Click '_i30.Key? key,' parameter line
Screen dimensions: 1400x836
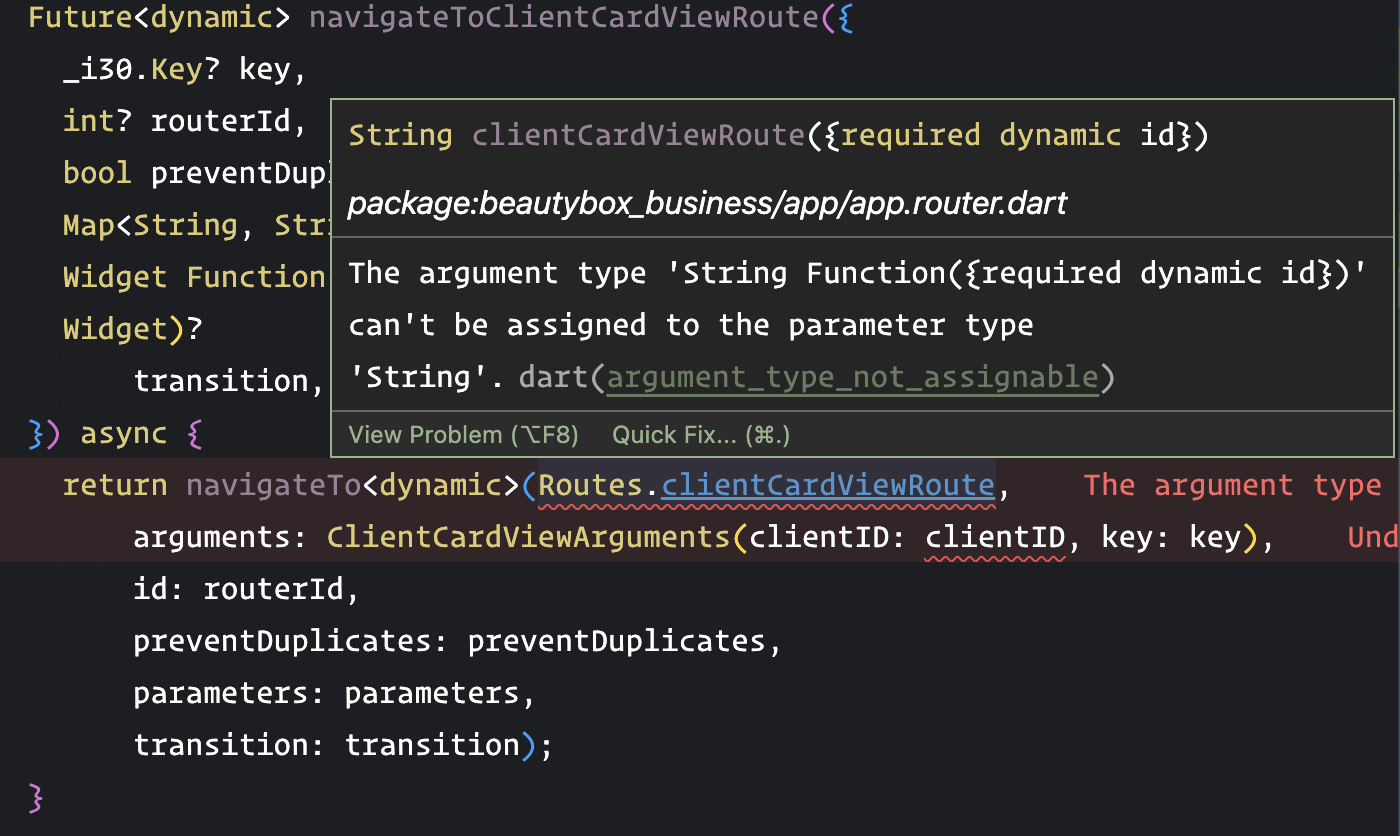[x=184, y=70]
